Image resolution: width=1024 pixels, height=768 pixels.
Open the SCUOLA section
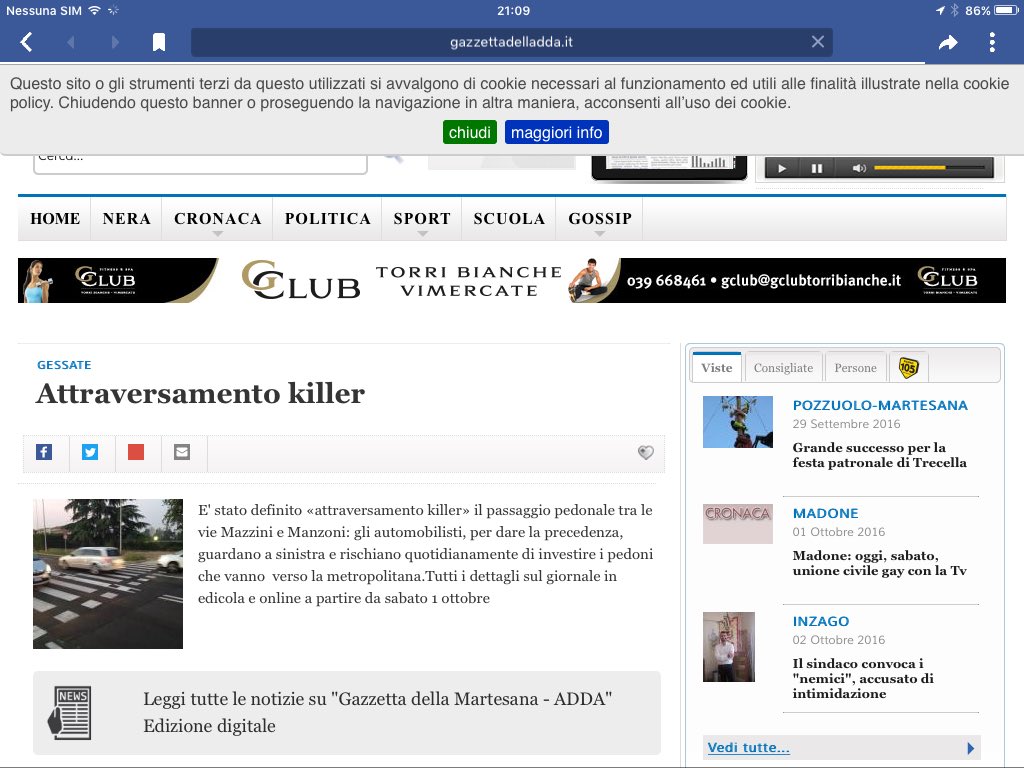[509, 219]
